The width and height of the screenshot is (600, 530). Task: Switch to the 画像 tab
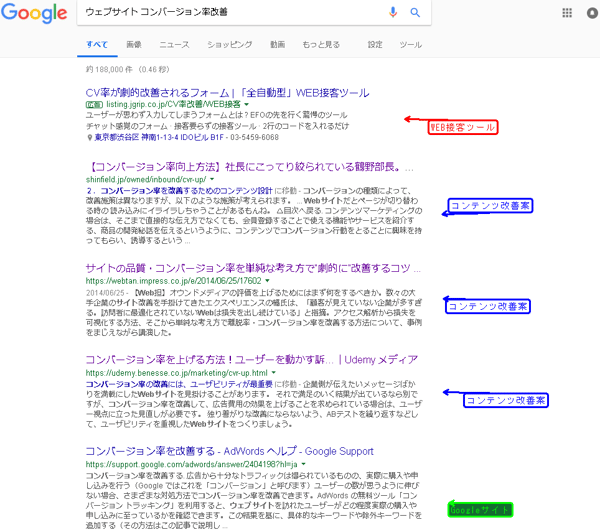[134, 45]
